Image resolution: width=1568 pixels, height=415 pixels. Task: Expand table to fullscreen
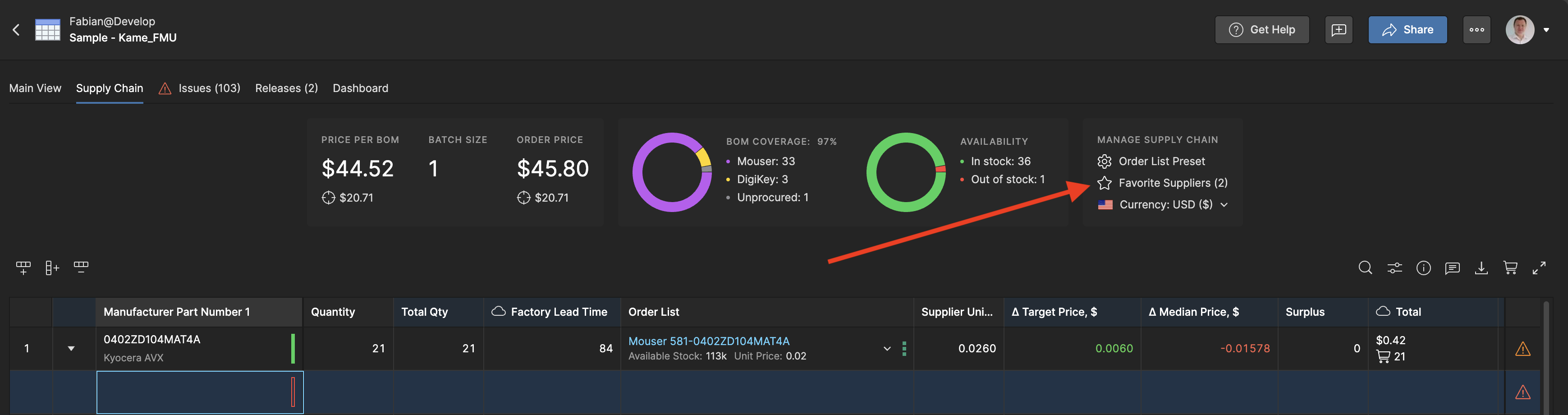click(x=1540, y=267)
